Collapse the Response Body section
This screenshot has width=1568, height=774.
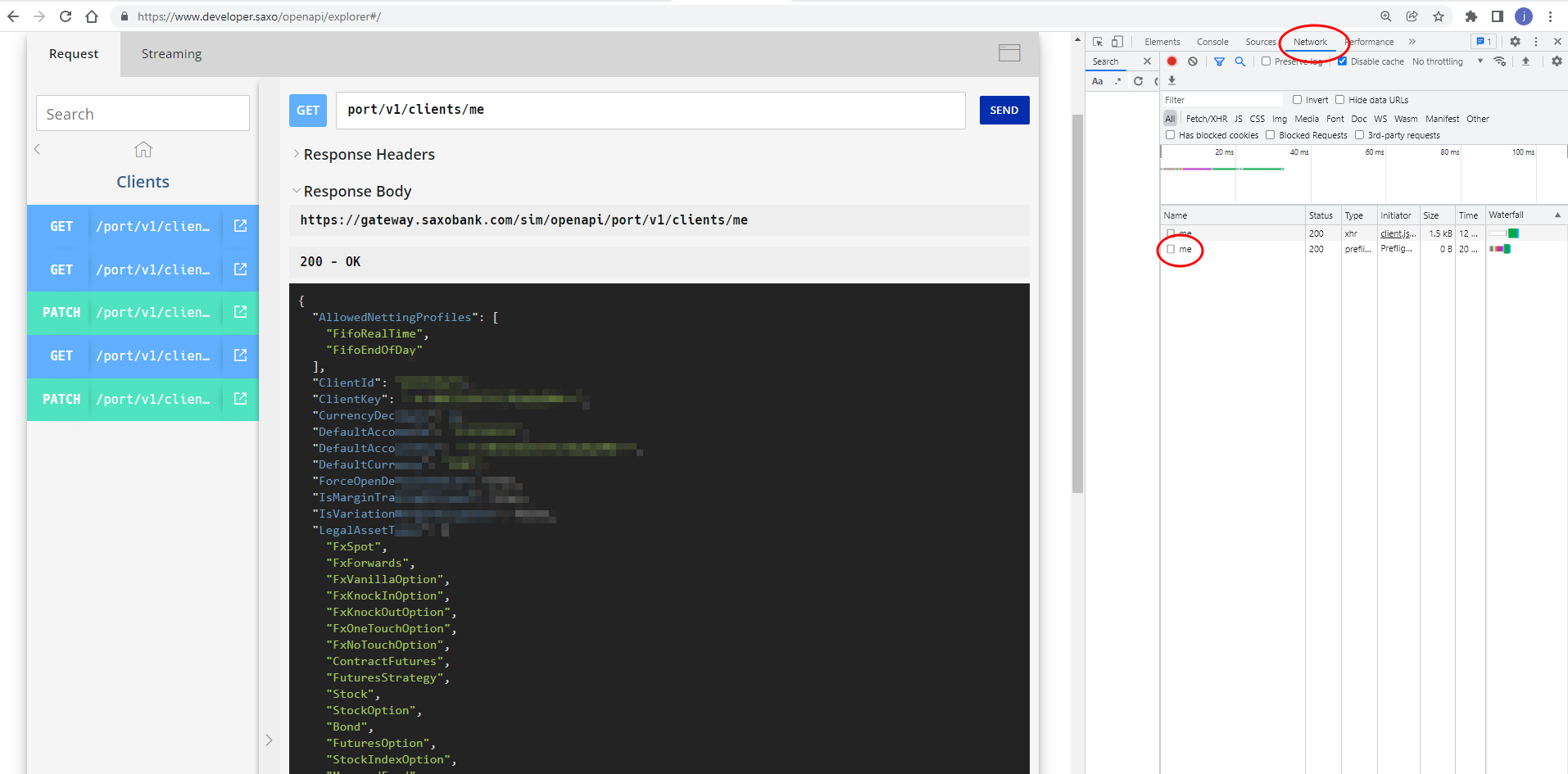click(357, 192)
